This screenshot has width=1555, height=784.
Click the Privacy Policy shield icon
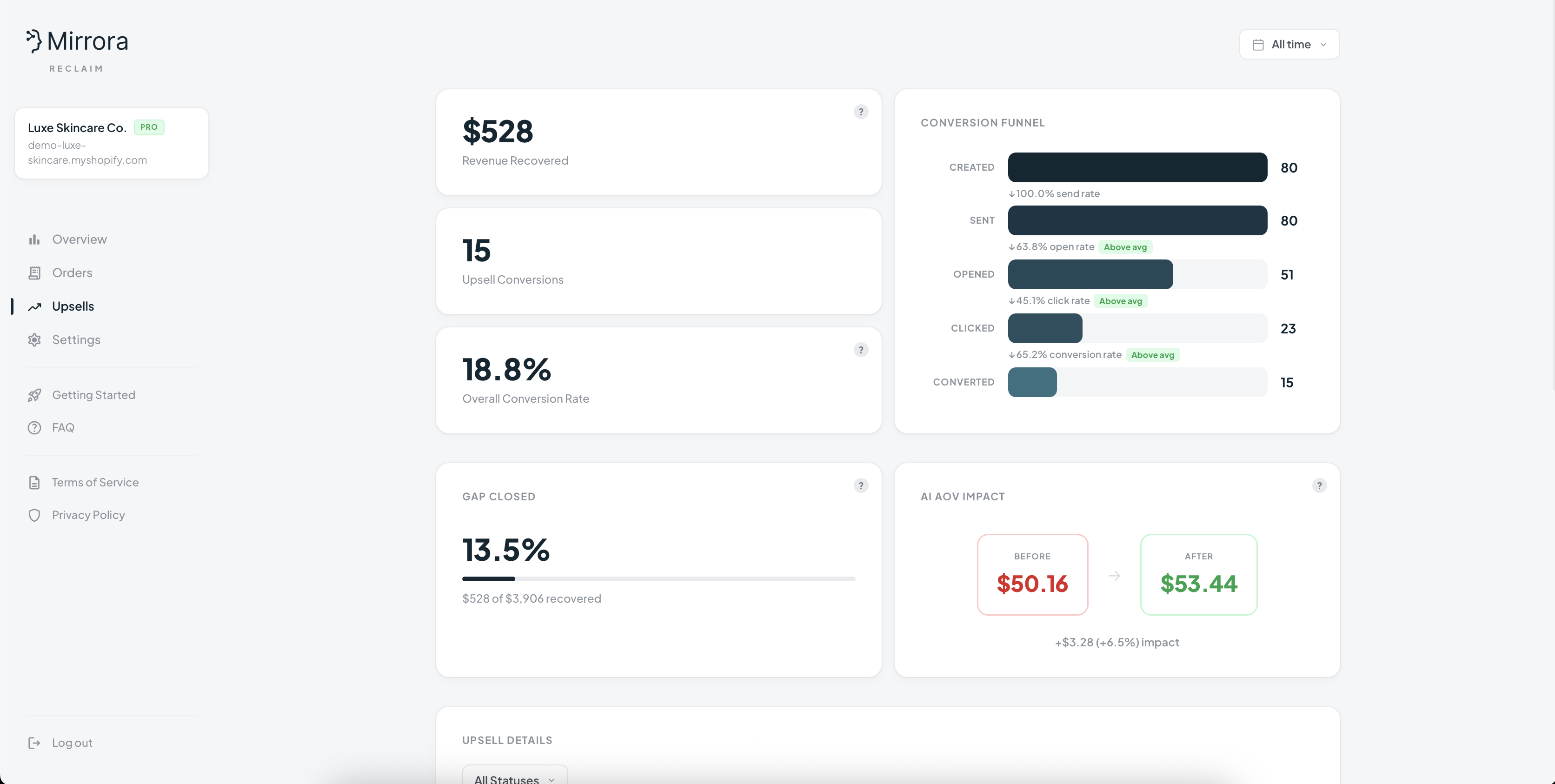[34, 515]
